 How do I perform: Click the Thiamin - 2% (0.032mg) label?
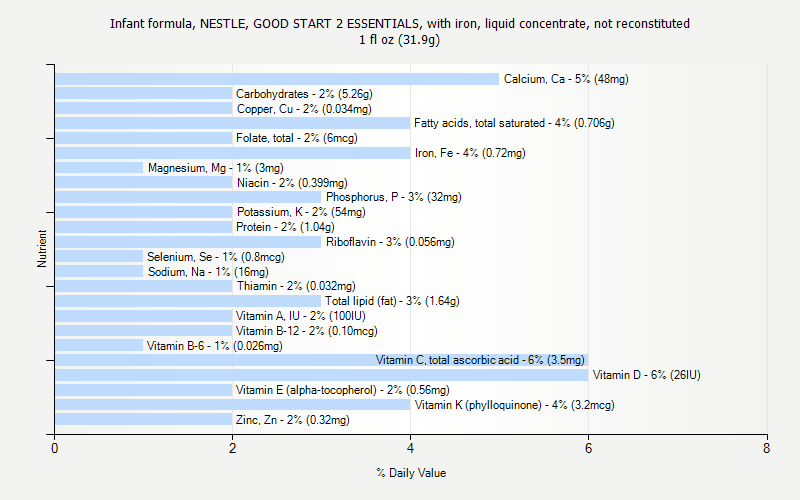296,286
